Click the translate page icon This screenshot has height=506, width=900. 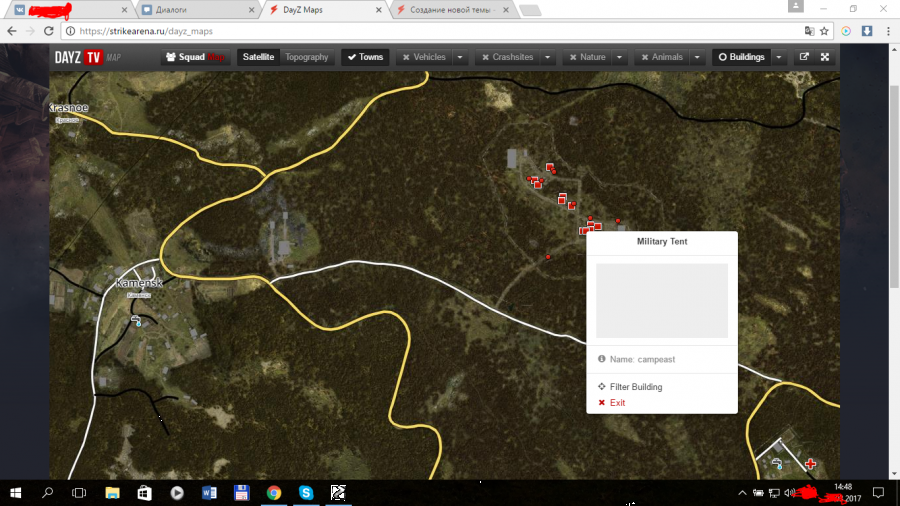point(809,31)
